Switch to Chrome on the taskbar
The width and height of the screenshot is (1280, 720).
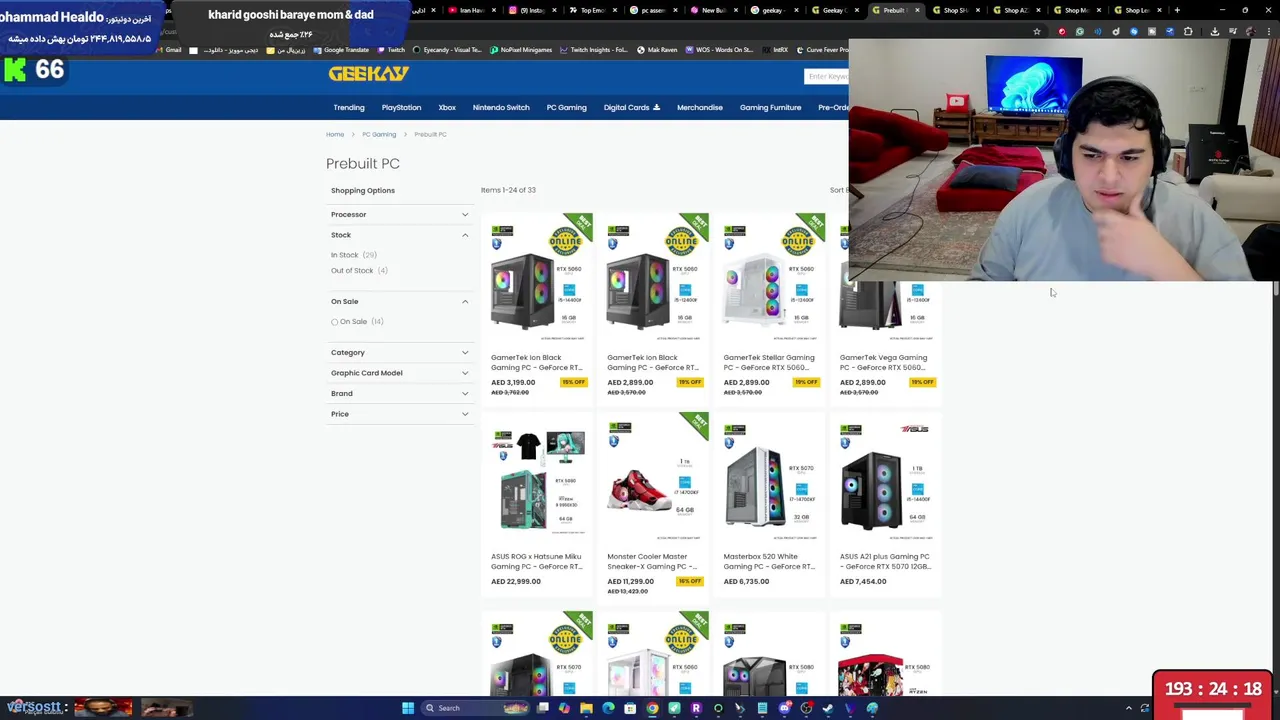point(652,708)
